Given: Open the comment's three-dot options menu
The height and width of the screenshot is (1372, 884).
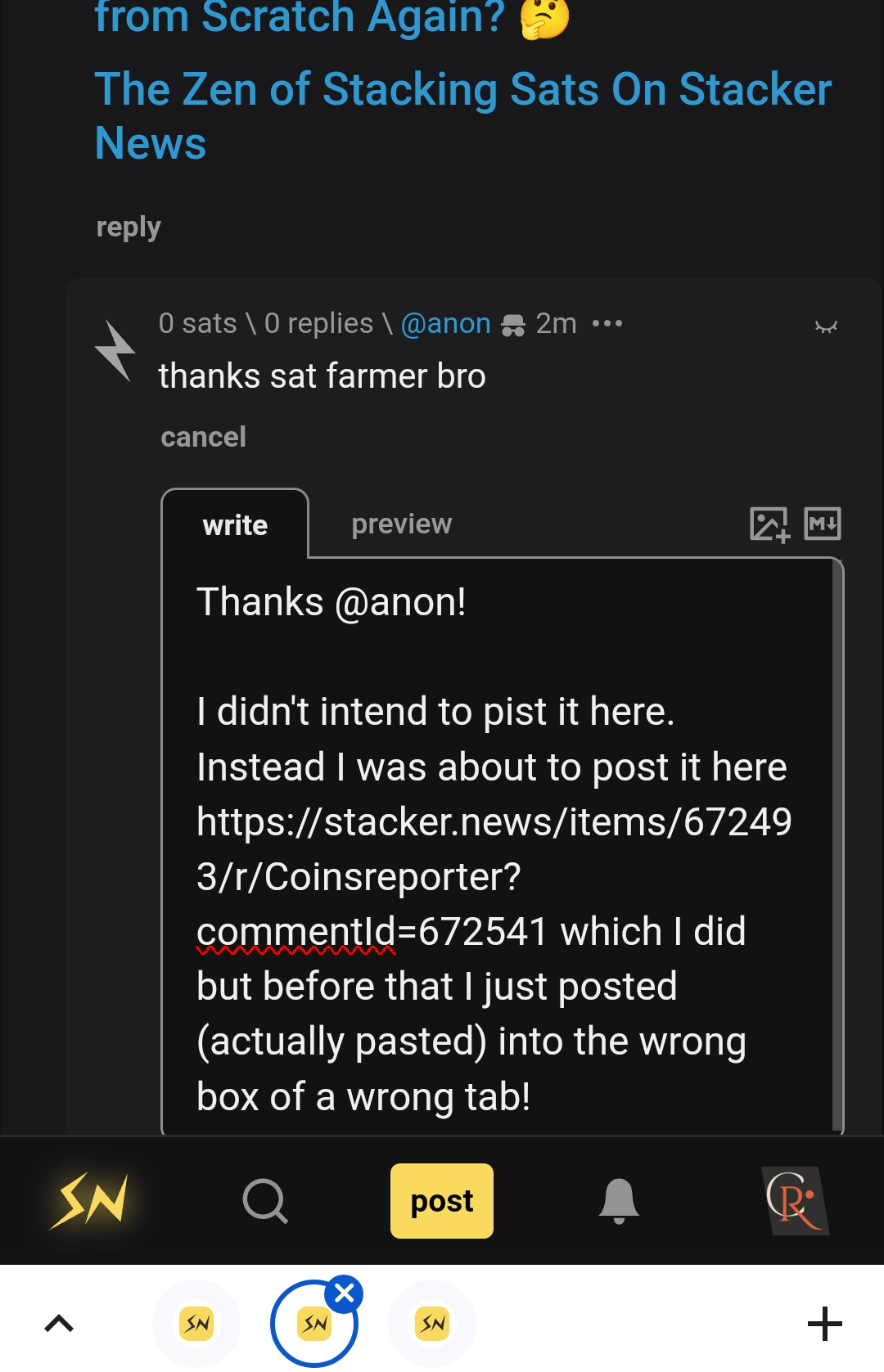Looking at the screenshot, I should 607,324.
